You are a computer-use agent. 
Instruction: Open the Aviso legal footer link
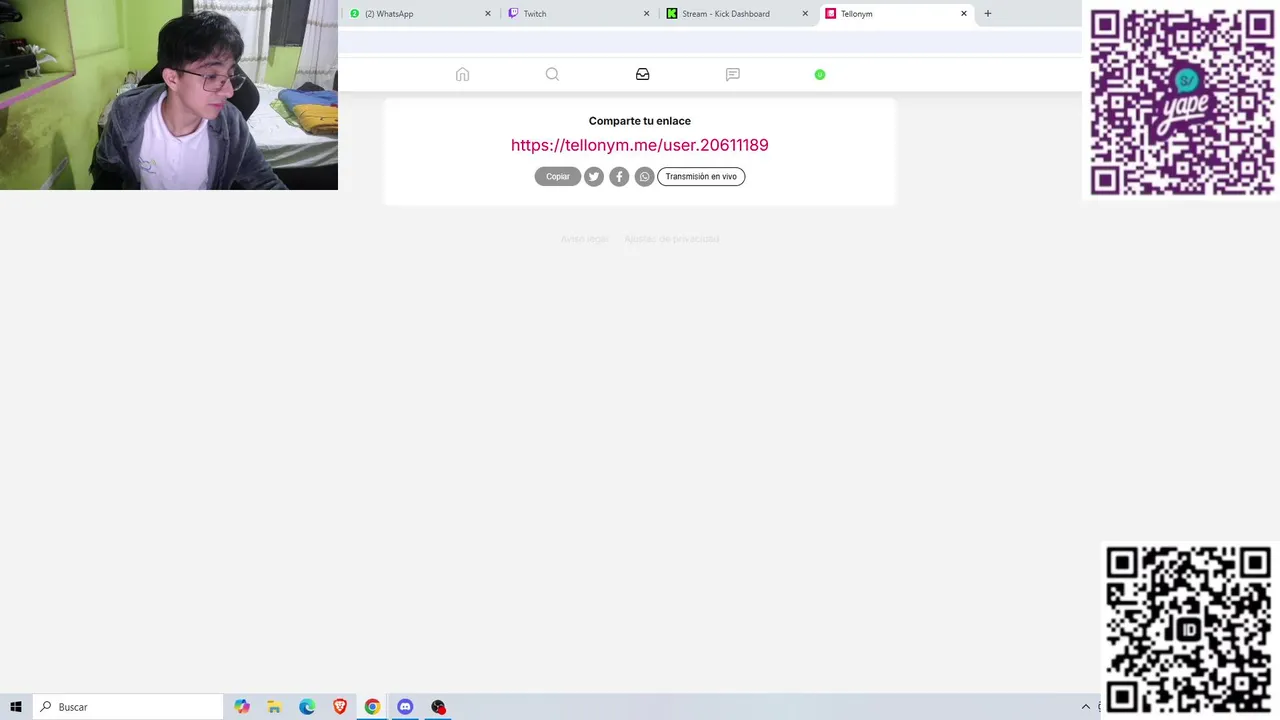[584, 239]
